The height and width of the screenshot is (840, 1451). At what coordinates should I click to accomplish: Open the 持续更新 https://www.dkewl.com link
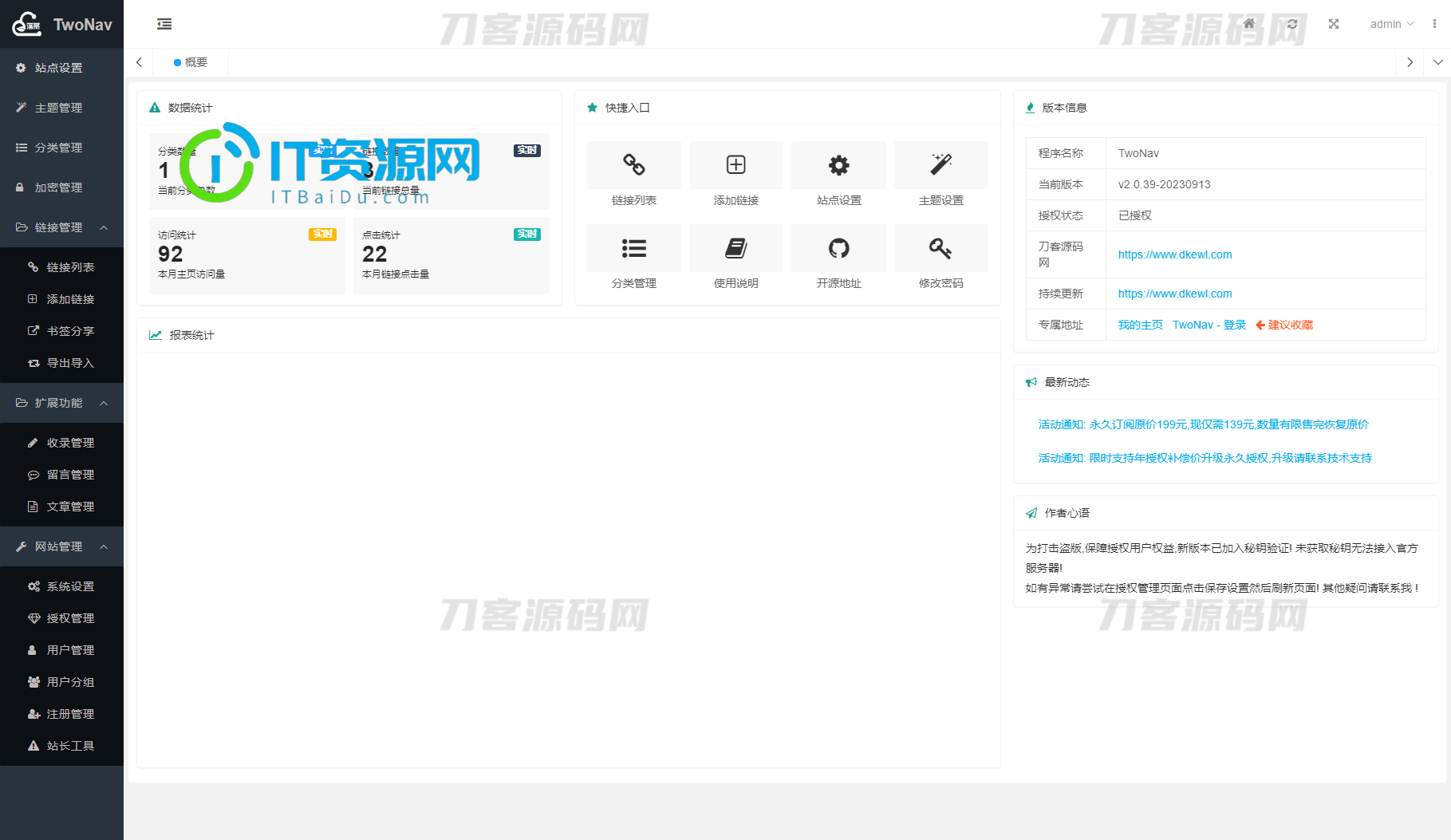click(1175, 294)
